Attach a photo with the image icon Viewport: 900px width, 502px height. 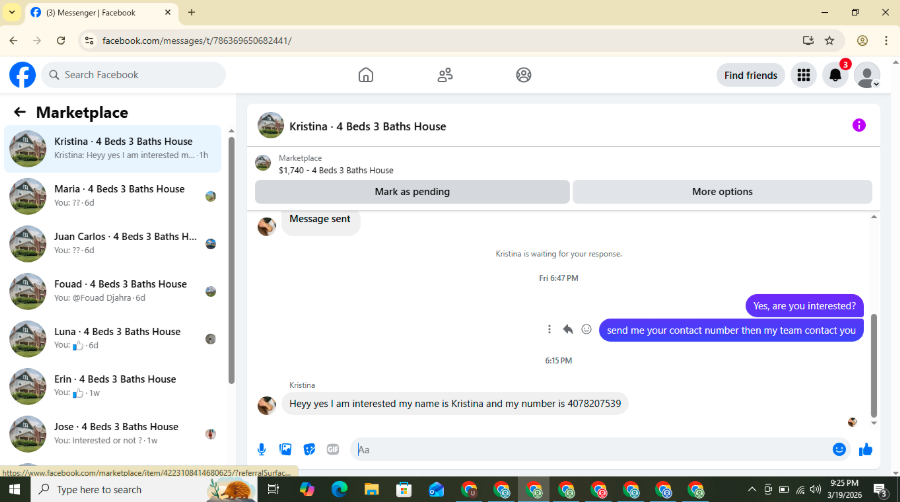pyautogui.click(x=285, y=449)
